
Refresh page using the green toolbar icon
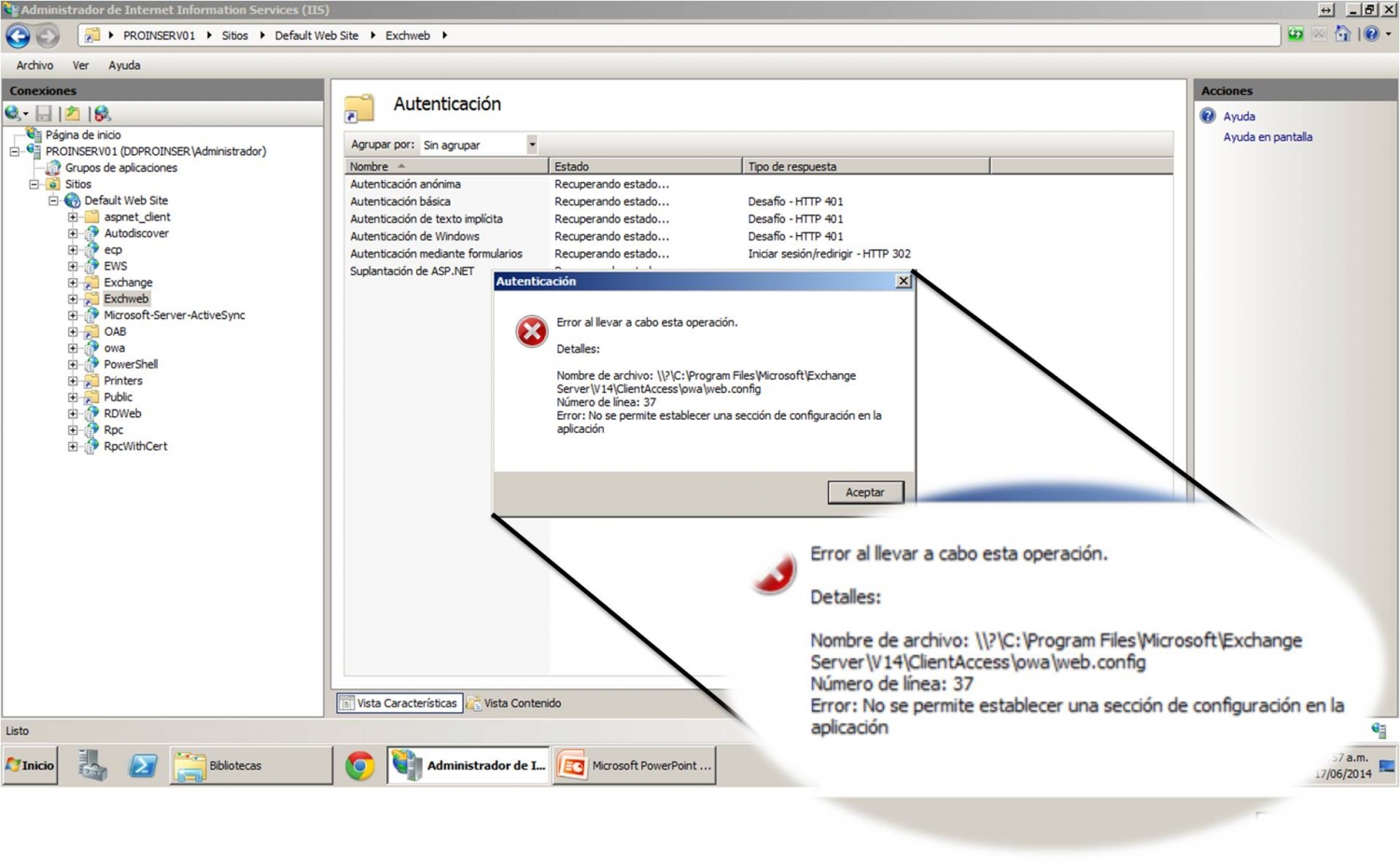click(x=1295, y=35)
